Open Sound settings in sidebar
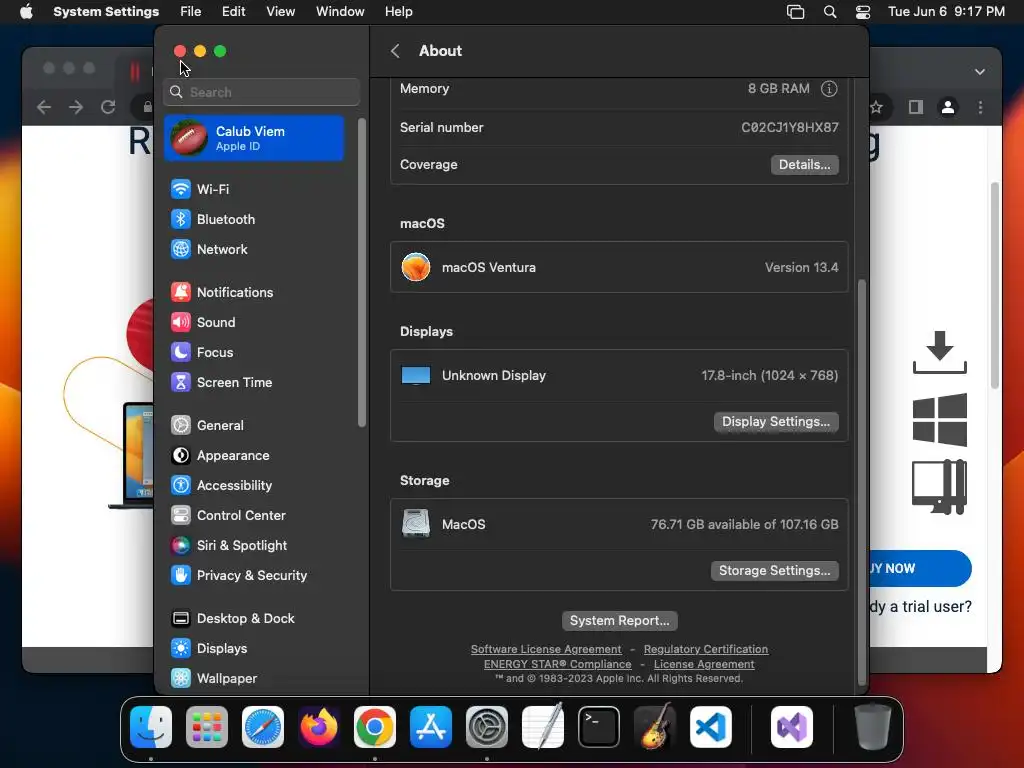 (x=204, y=323)
